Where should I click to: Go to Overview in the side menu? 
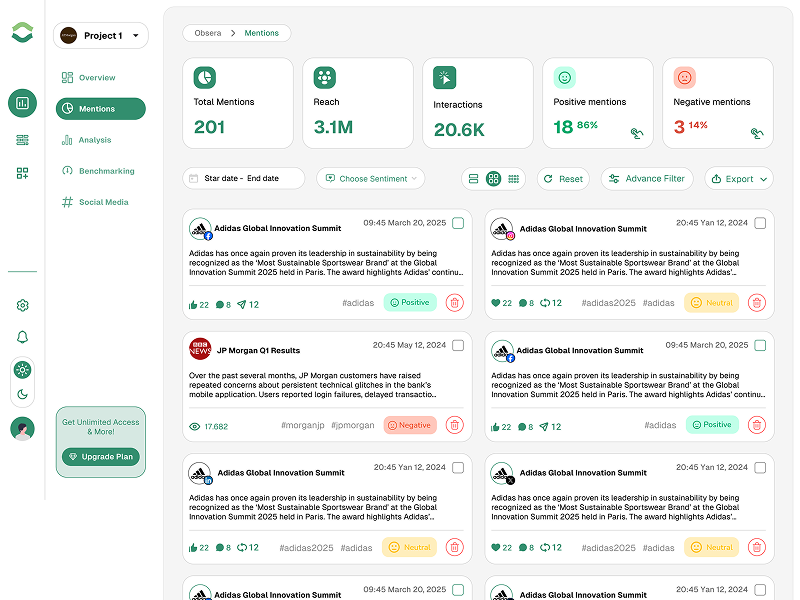click(89, 78)
